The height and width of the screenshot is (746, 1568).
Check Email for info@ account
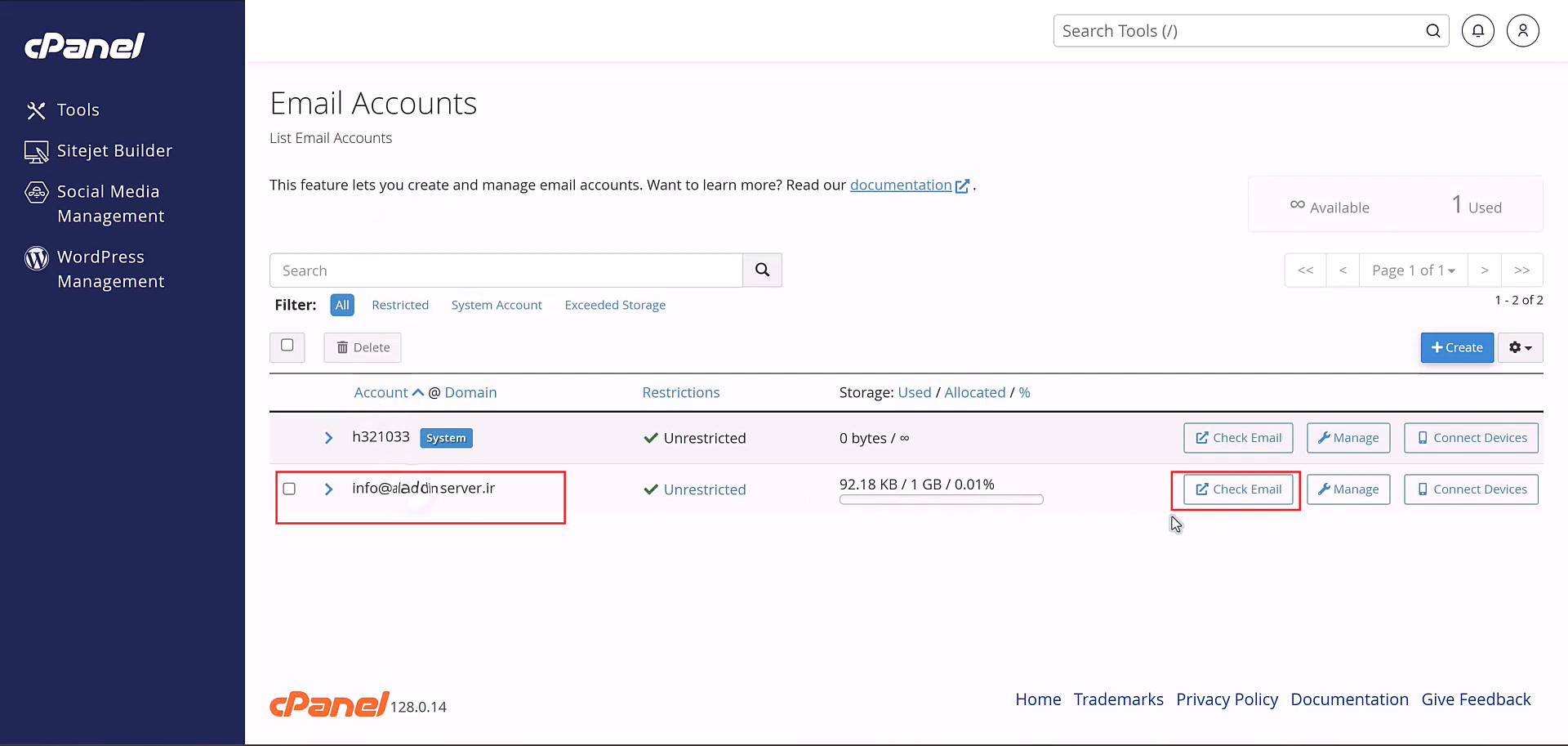pos(1238,489)
